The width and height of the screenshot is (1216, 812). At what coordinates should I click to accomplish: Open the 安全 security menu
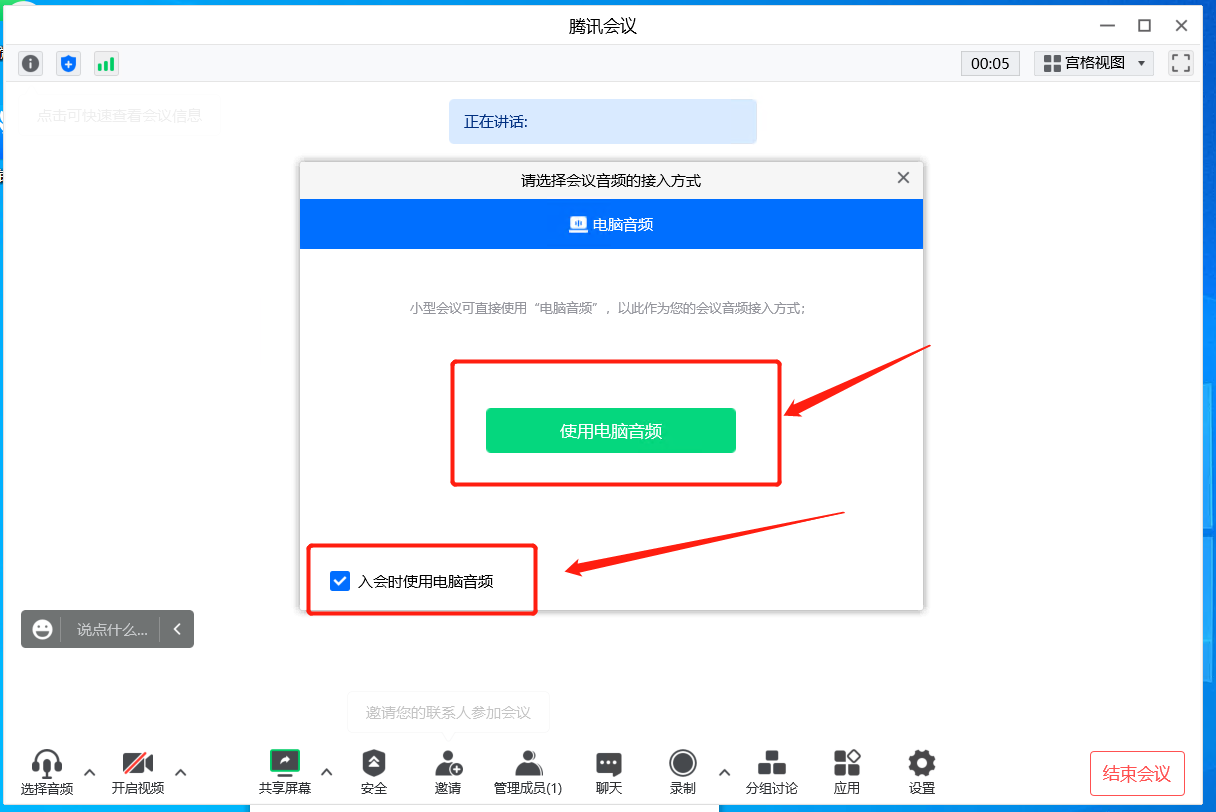(x=374, y=772)
